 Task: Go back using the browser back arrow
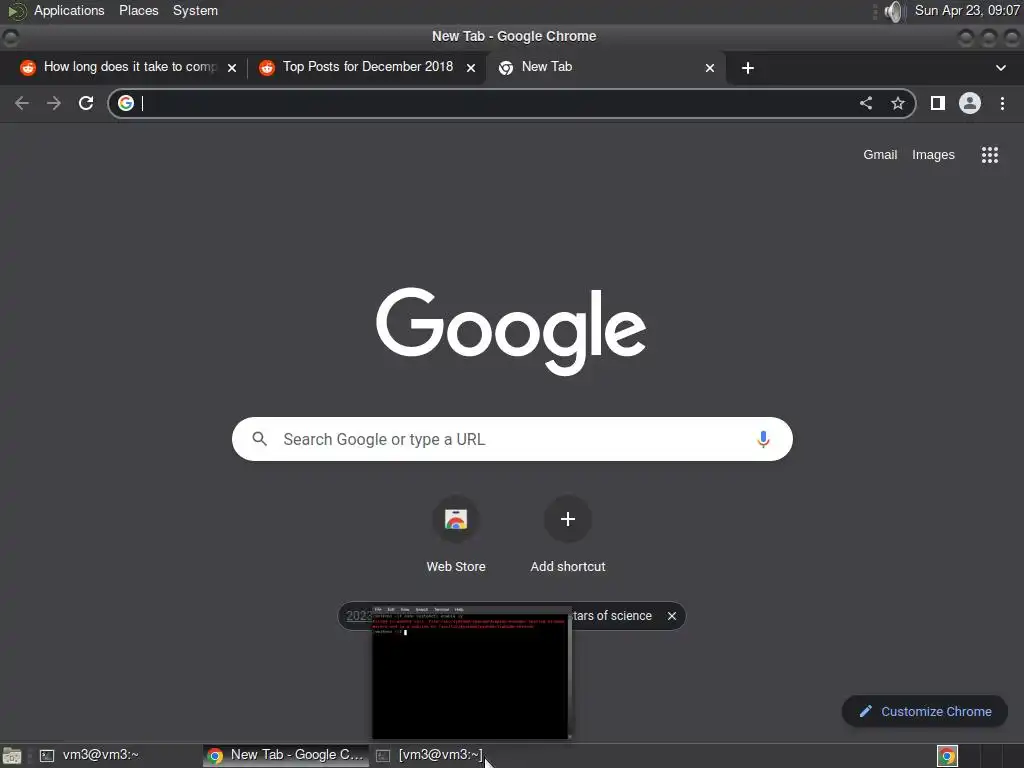22,103
